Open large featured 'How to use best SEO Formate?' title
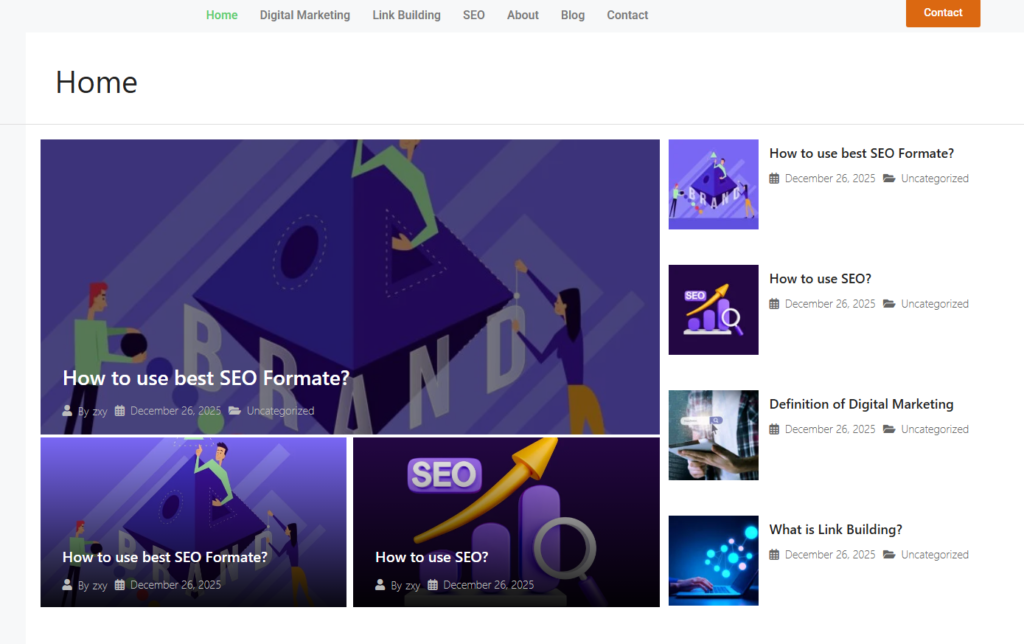The image size is (1024, 644). [206, 378]
